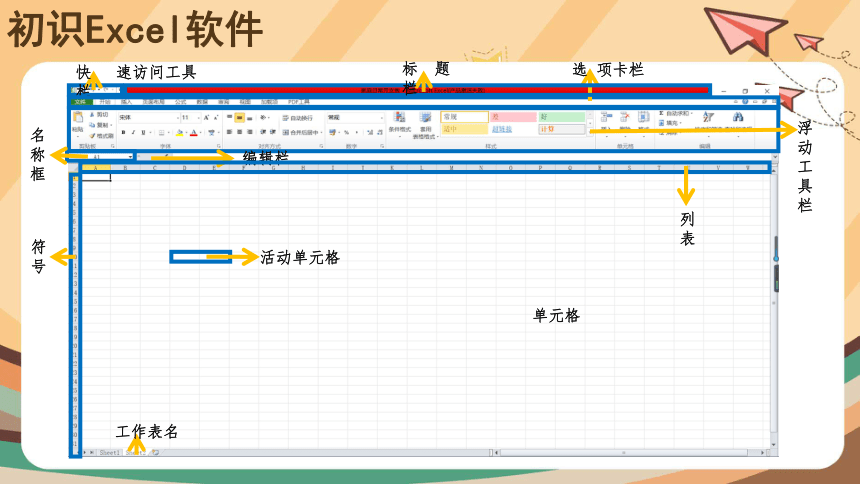Apply the Percent Style % icon
The image size is (860, 484).
346,132
